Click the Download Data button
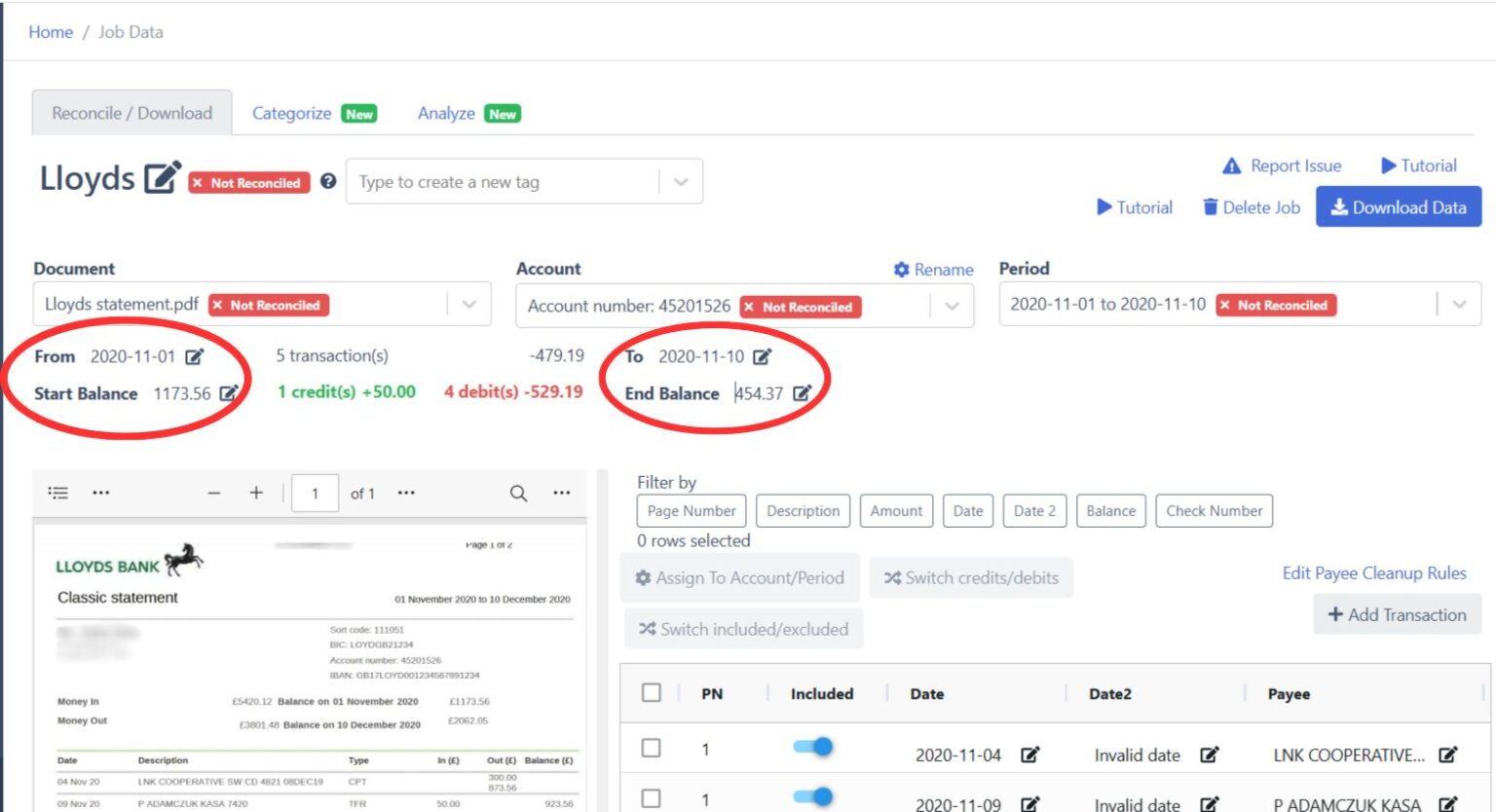This screenshot has width=1496, height=812. (1399, 206)
